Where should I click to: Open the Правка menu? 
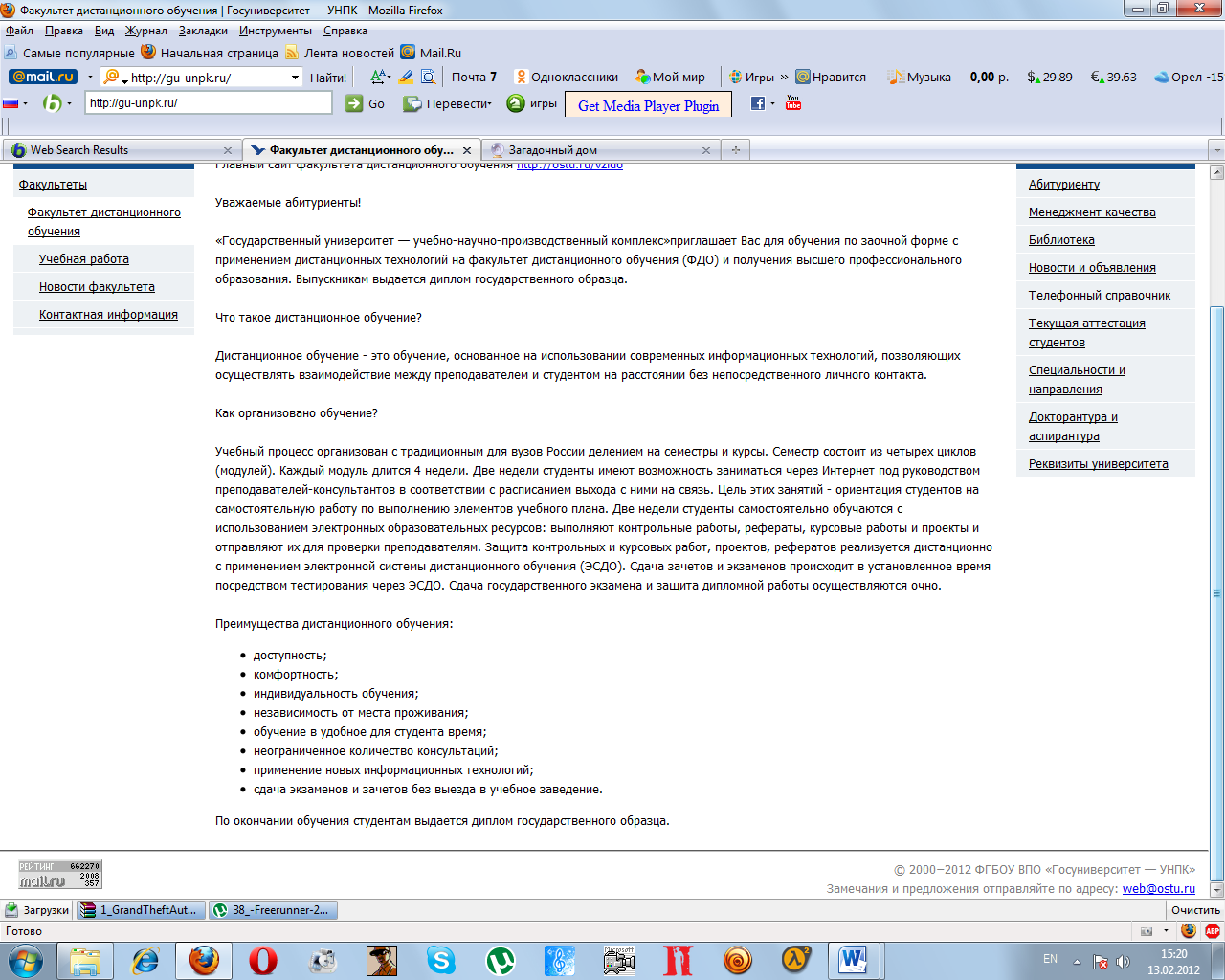pyautogui.click(x=64, y=31)
